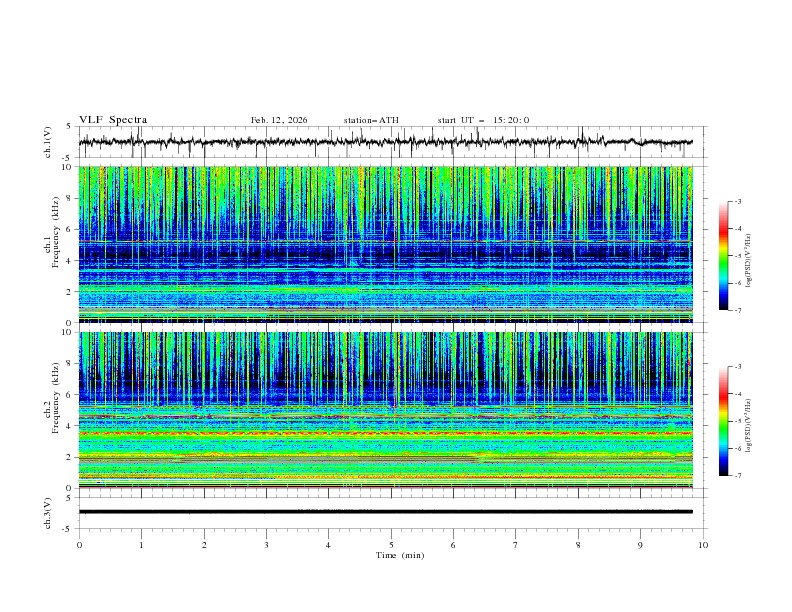Click tick label "8" on the Time axis
Image resolution: width=792 pixels, height=612 pixels.
point(578,545)
